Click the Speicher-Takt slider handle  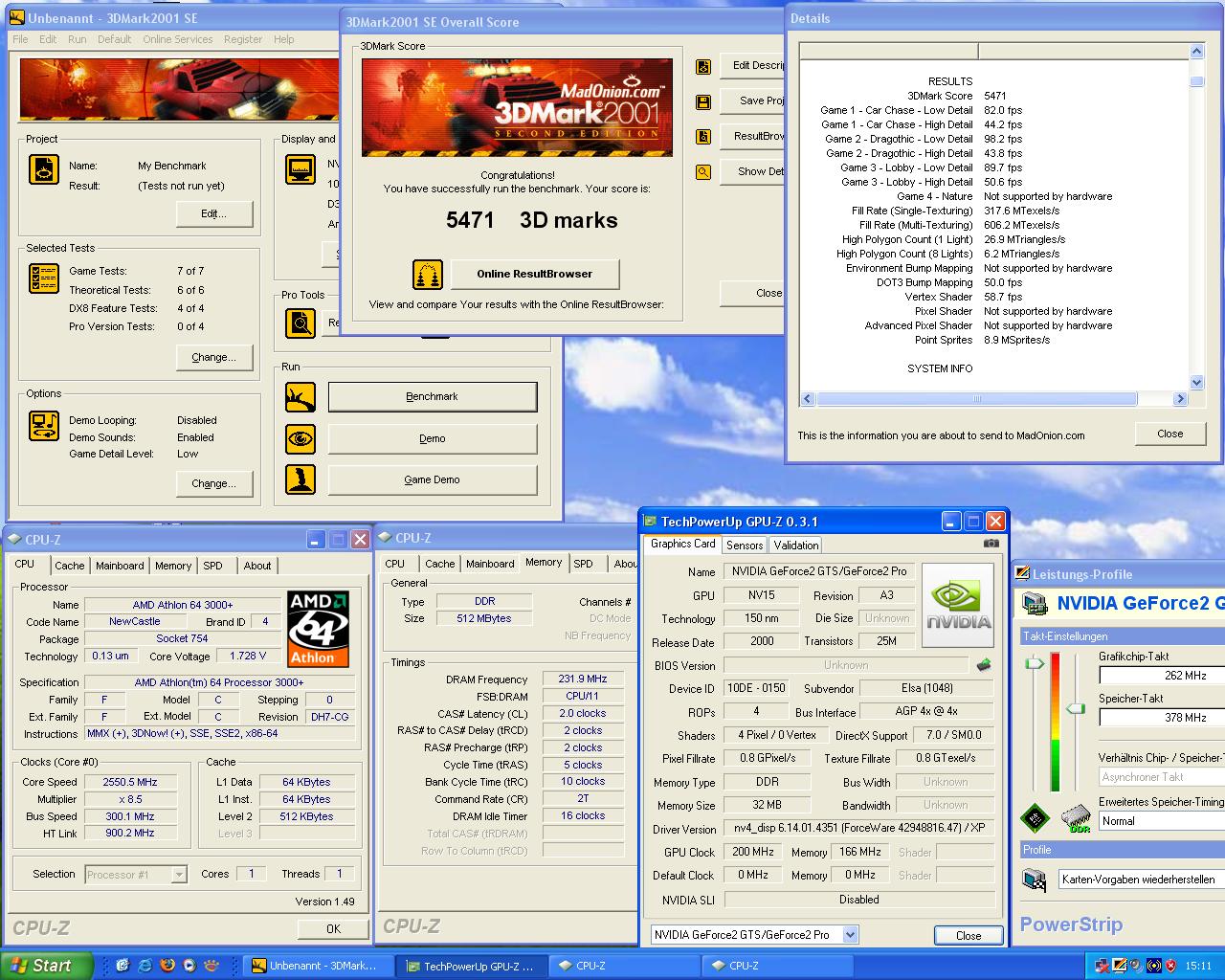coord(1077,708)
